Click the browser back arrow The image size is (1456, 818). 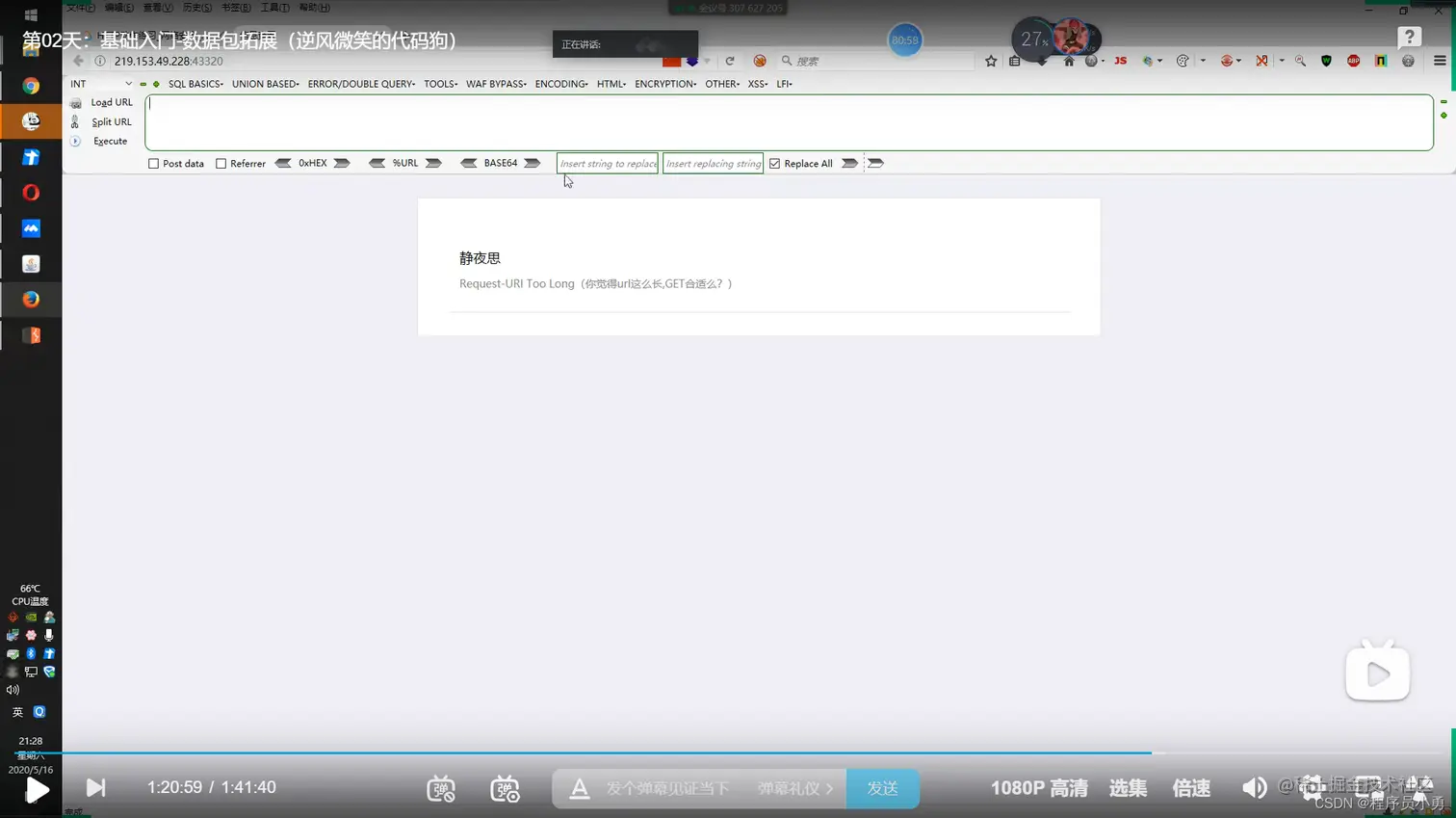[78, 61]
